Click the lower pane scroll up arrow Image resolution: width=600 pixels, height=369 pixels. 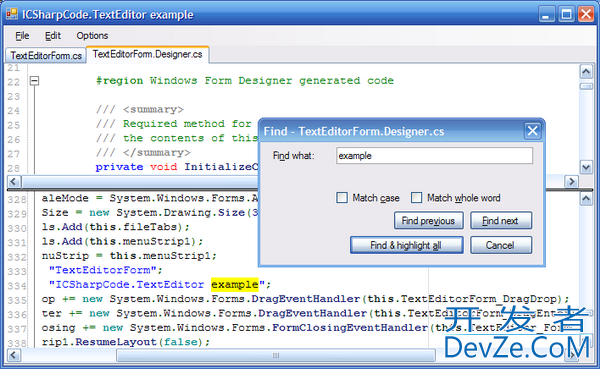pyautogui.click(x=586, y=199)
